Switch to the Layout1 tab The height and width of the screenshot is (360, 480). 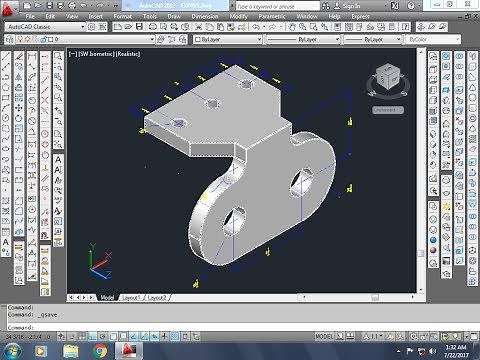coord(131,297)
